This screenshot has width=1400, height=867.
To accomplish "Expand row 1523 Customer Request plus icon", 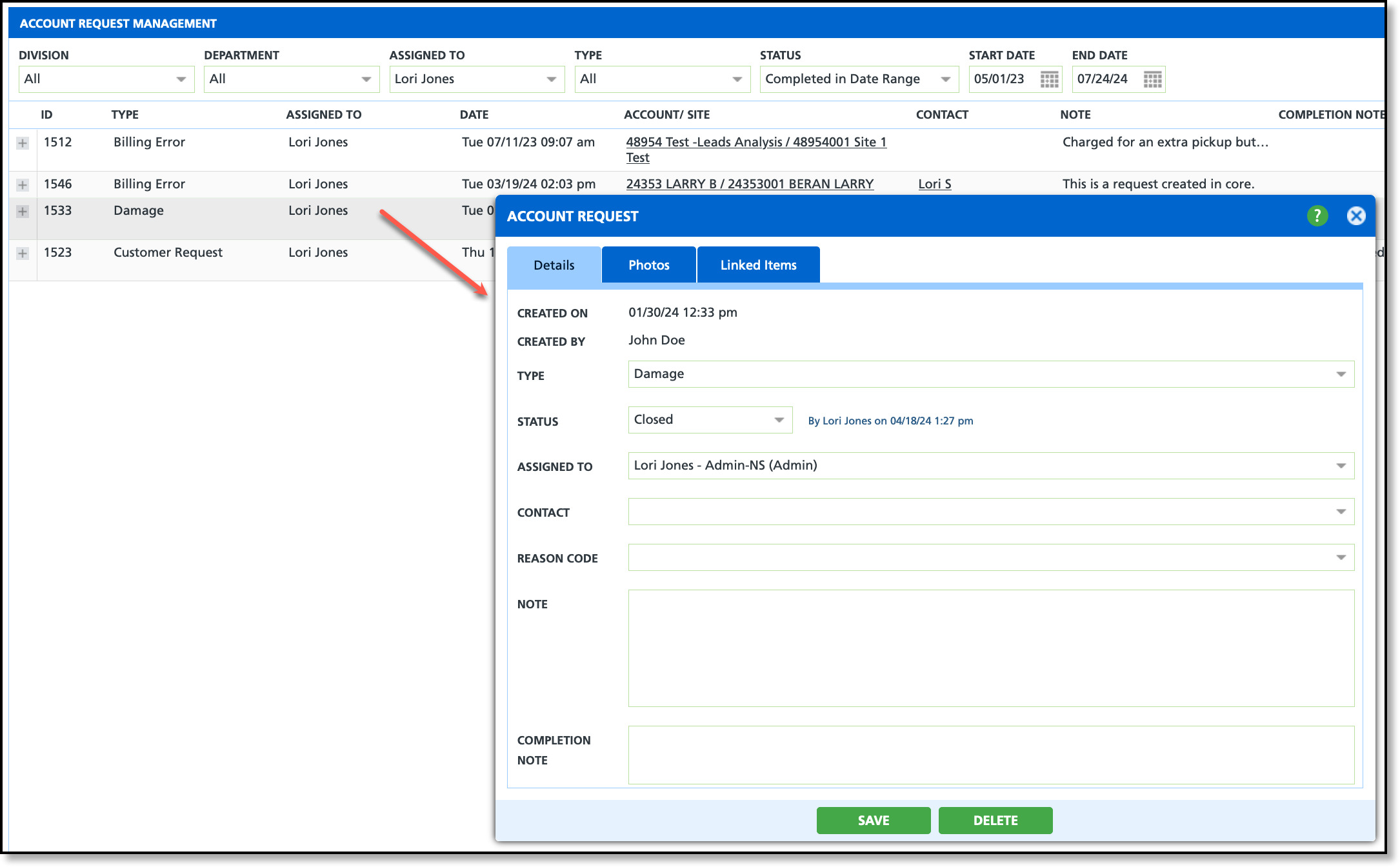I will 23,254.
